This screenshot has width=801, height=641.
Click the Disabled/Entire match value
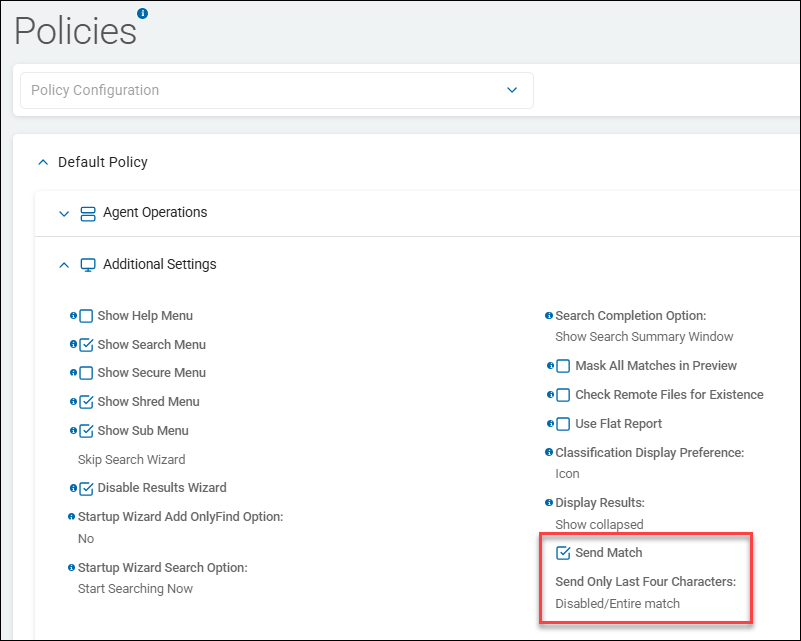point(619,604)
